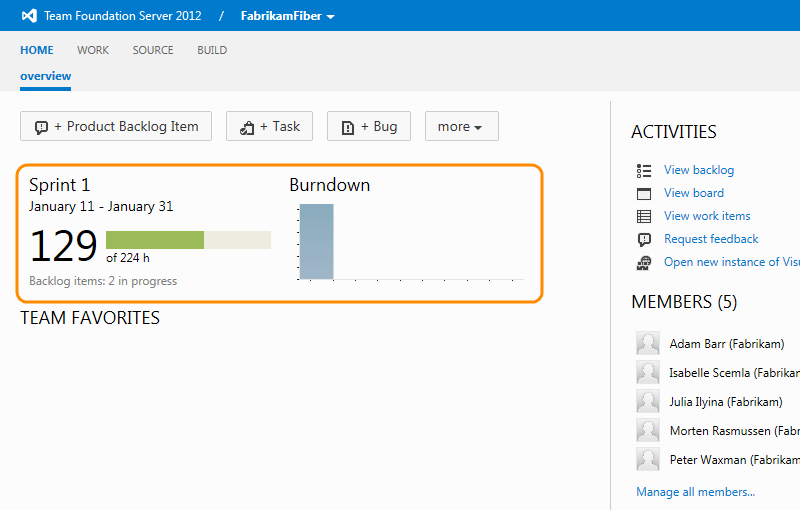The height and width of the screenshot is (510, 800).
Task: Expand the more dropdown button
Action: point(462,126)
